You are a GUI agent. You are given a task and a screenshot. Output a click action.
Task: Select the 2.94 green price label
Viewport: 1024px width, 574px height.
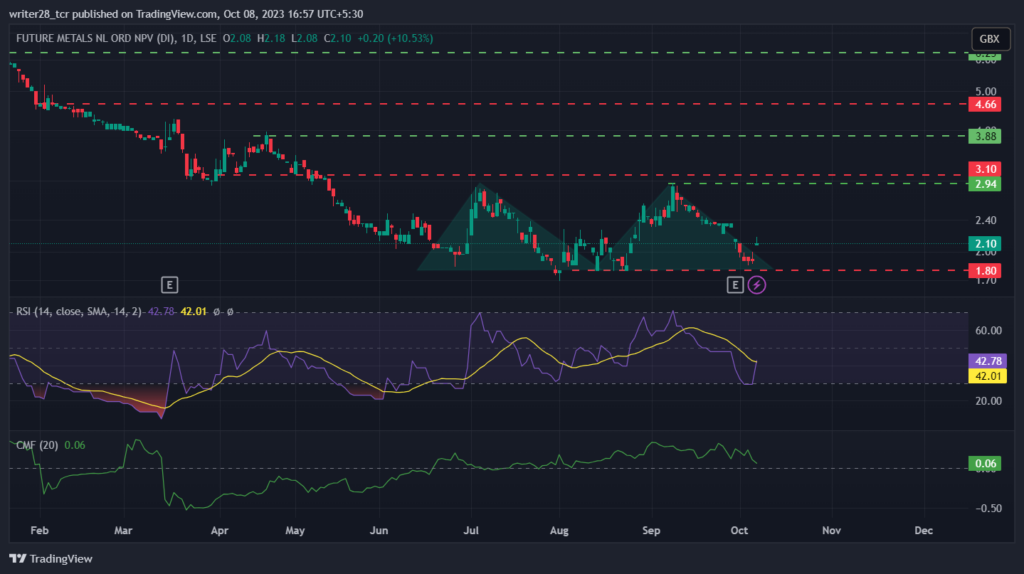coord(985,184)
